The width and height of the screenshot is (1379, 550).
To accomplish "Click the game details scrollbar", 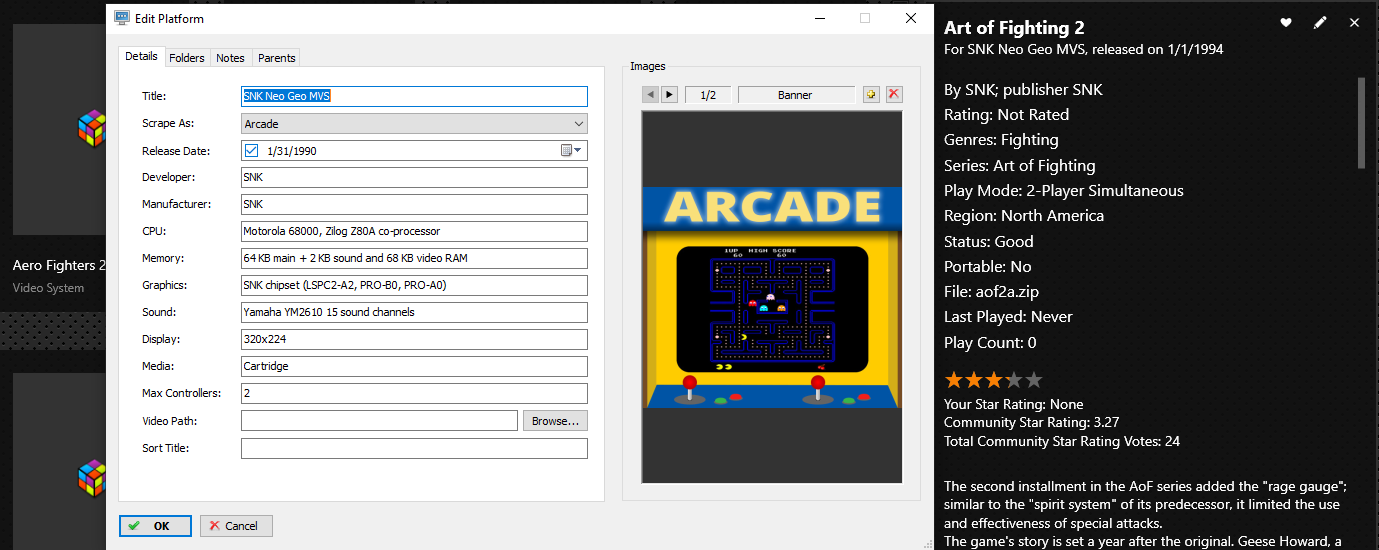I will pos(1361,123).
